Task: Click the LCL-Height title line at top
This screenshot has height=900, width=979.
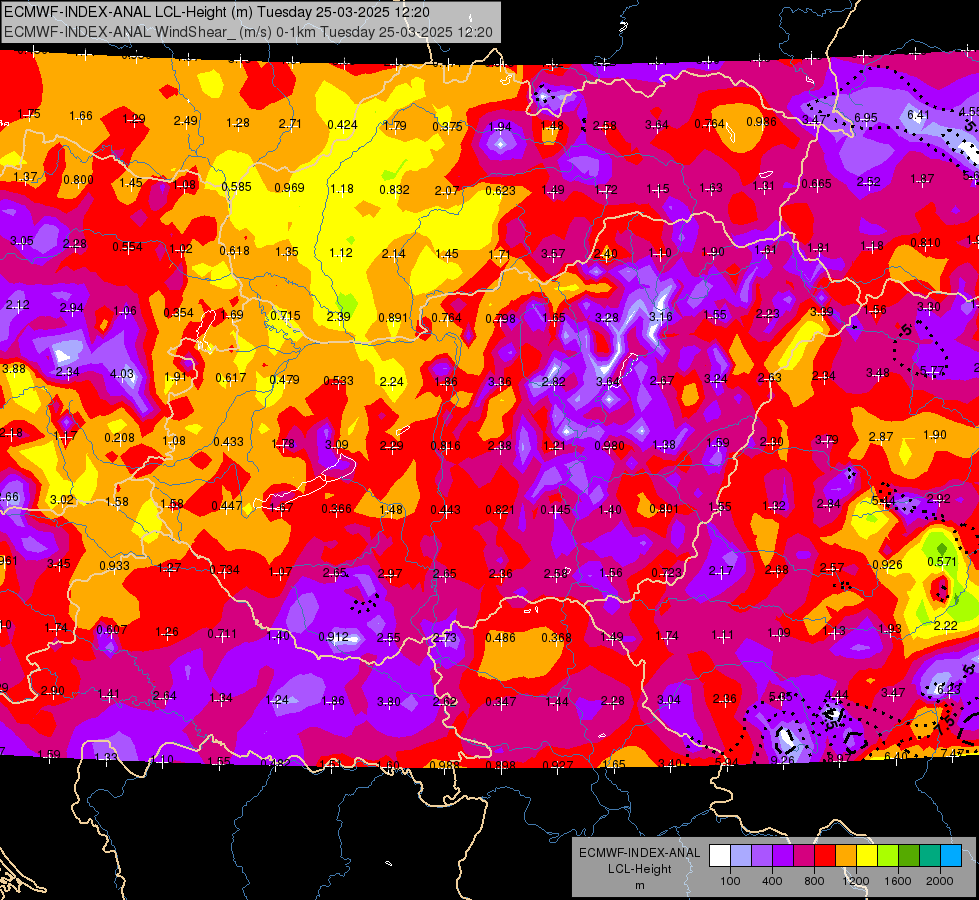Action: coord(217,12)
